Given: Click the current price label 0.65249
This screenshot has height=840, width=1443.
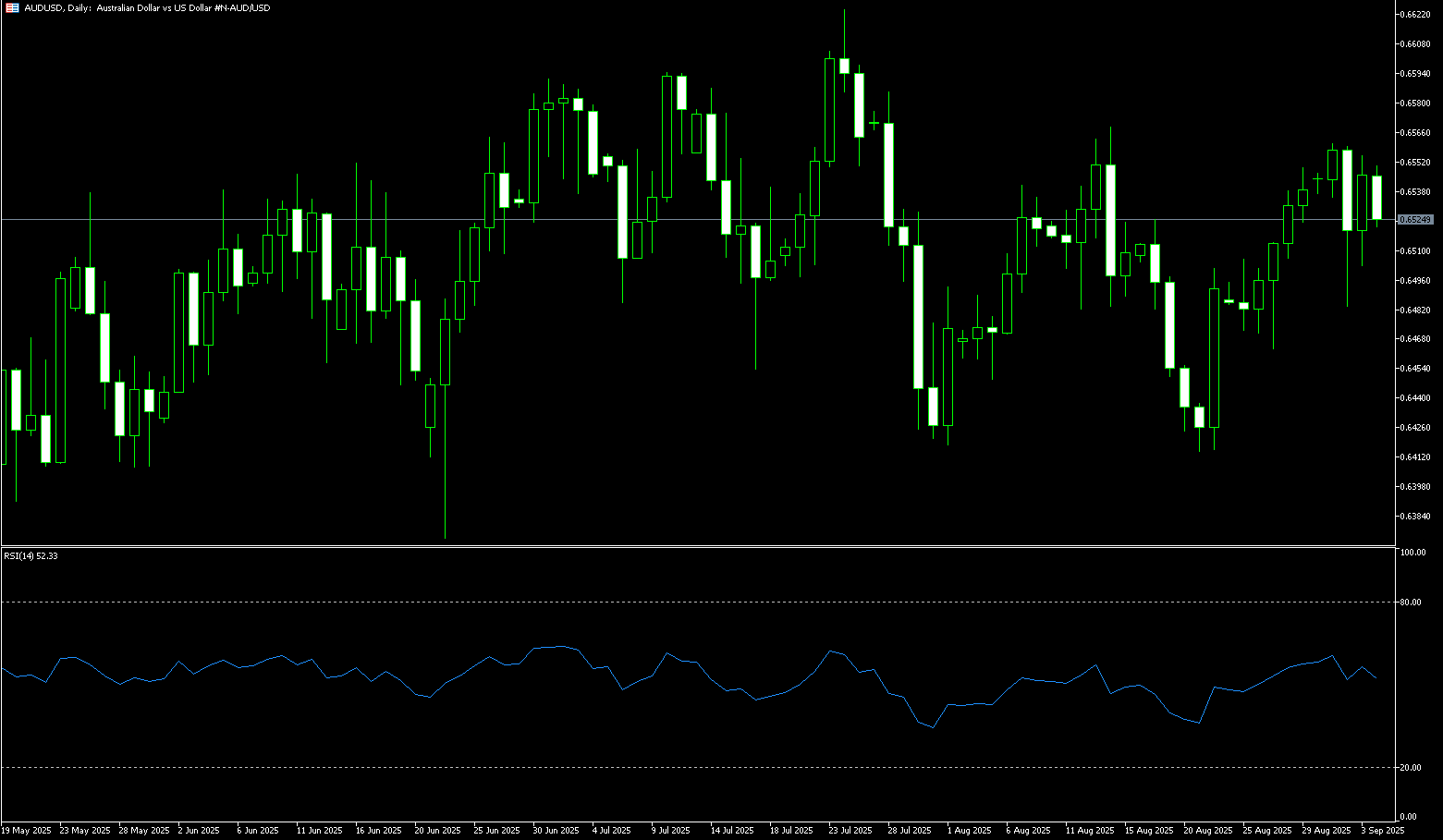Looking at the screenshot, I should (1415, 219).
